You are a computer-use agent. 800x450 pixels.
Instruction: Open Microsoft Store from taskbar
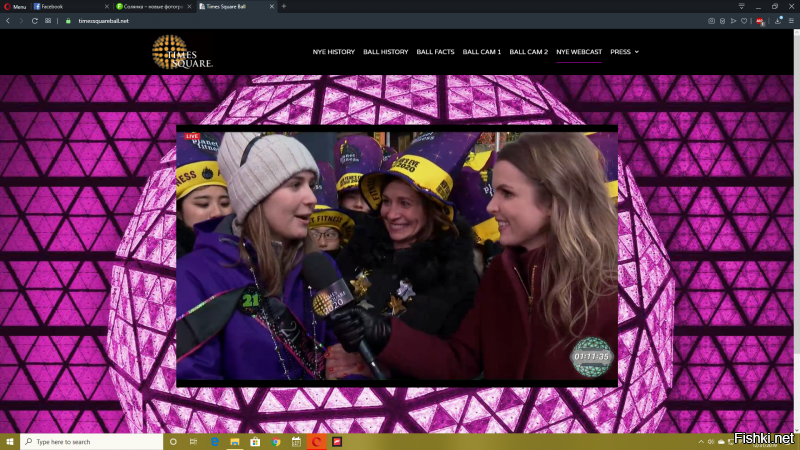(x=255, y=442)
